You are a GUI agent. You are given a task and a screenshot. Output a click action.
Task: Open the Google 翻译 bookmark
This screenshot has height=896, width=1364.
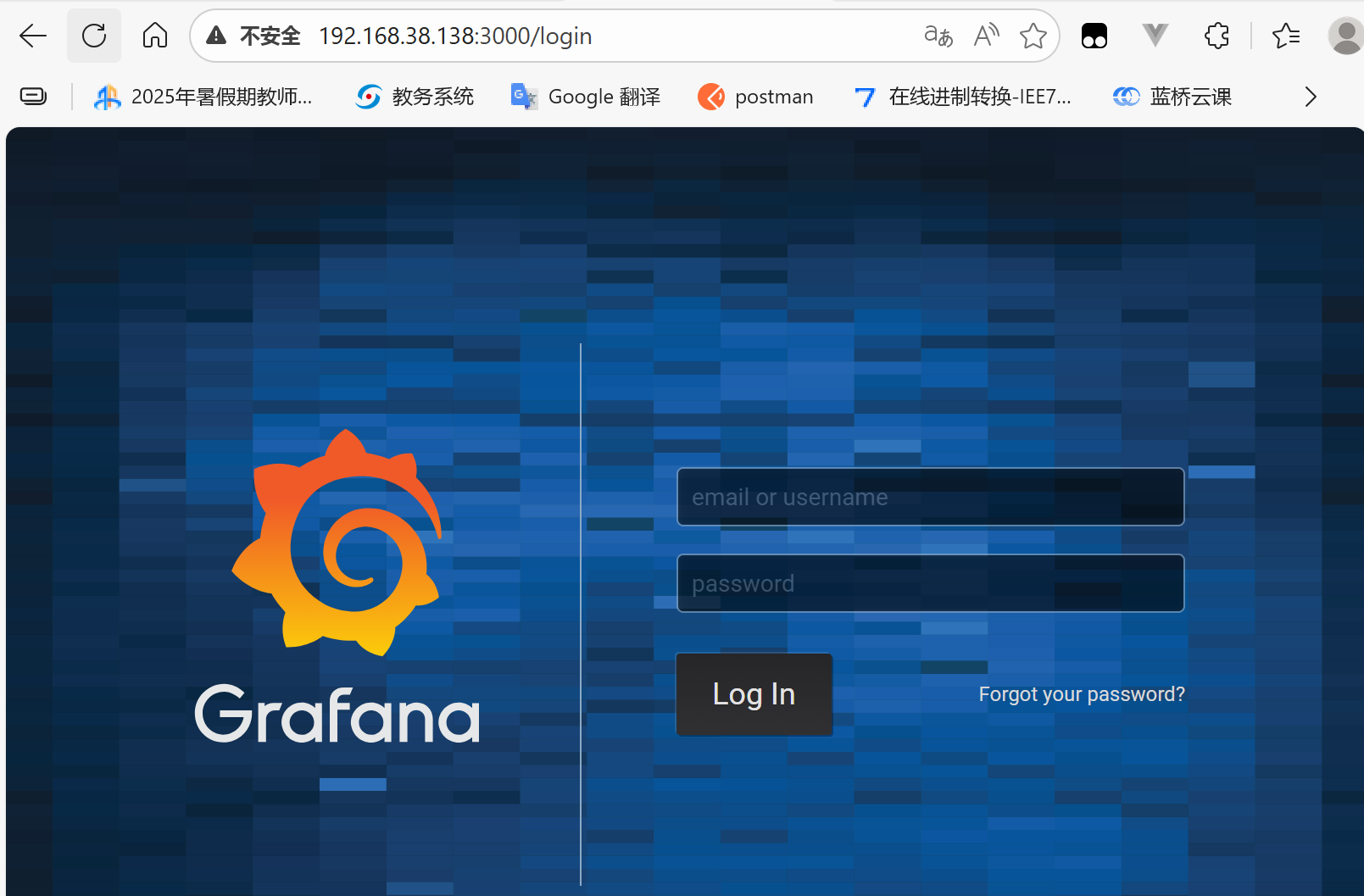(x=586, y=97)
